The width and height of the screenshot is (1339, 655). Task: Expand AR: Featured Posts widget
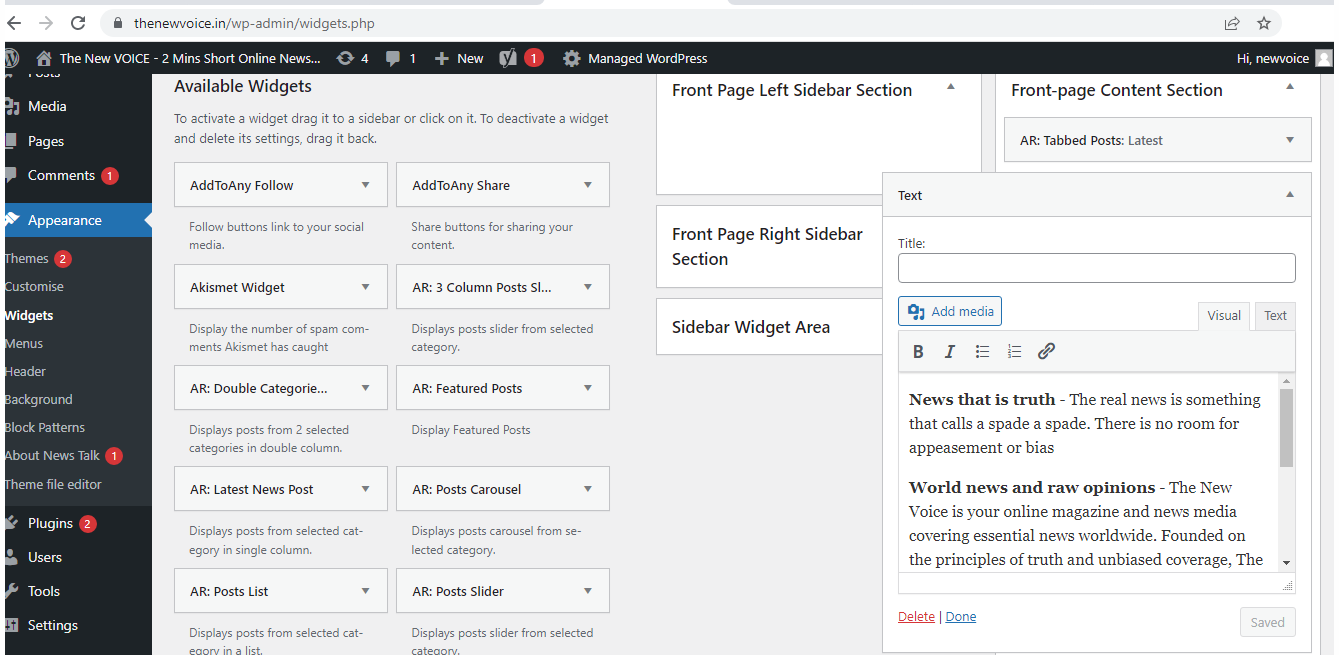(x=588, y=388)
